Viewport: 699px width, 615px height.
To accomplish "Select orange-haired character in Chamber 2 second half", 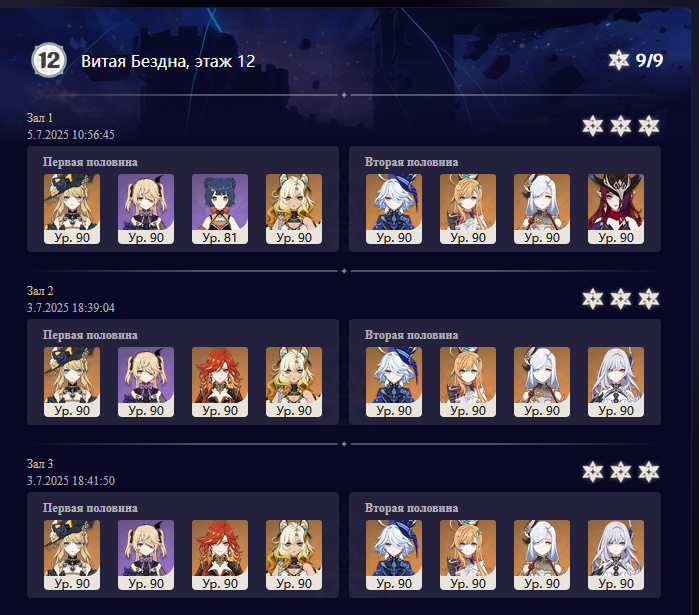I will (x=468, y=382).
